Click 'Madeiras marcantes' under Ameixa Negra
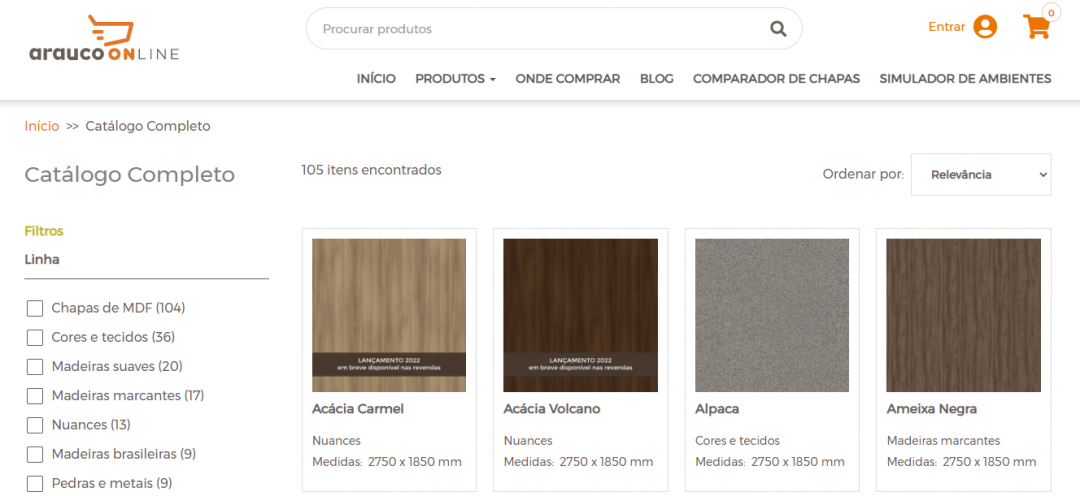1080x496 pixels. 943,440
